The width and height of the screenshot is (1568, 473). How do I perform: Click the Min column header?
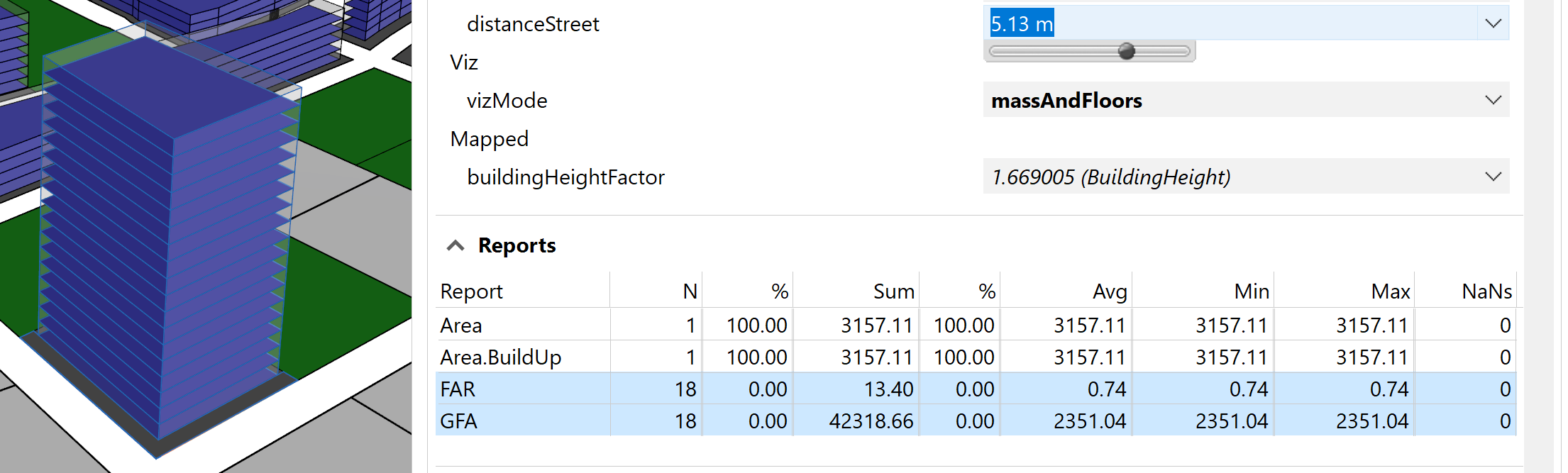pos(1251,291)
